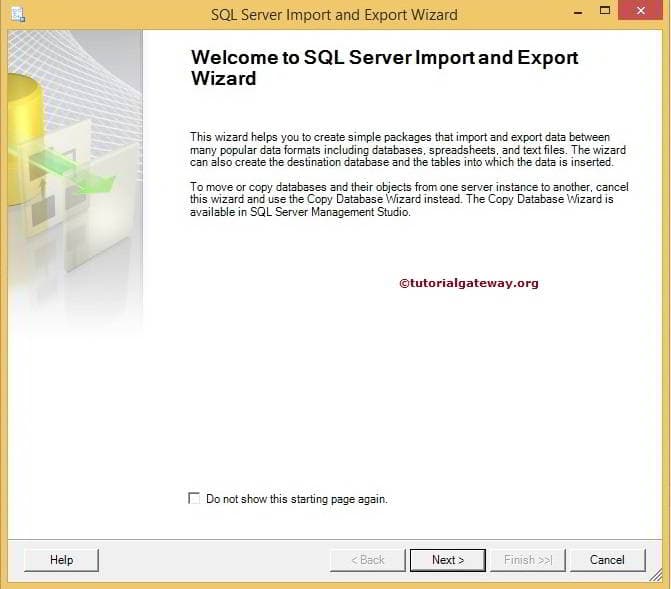Cancel the Import and Export Wizard
The height and width of the screenshot is (589, 671).
click(607, 560)
